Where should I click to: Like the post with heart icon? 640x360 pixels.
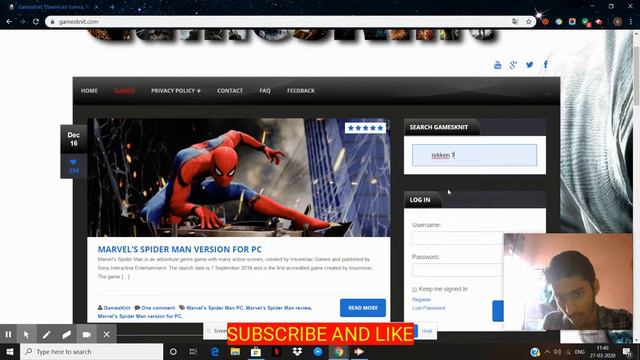(x=73, y=162)
